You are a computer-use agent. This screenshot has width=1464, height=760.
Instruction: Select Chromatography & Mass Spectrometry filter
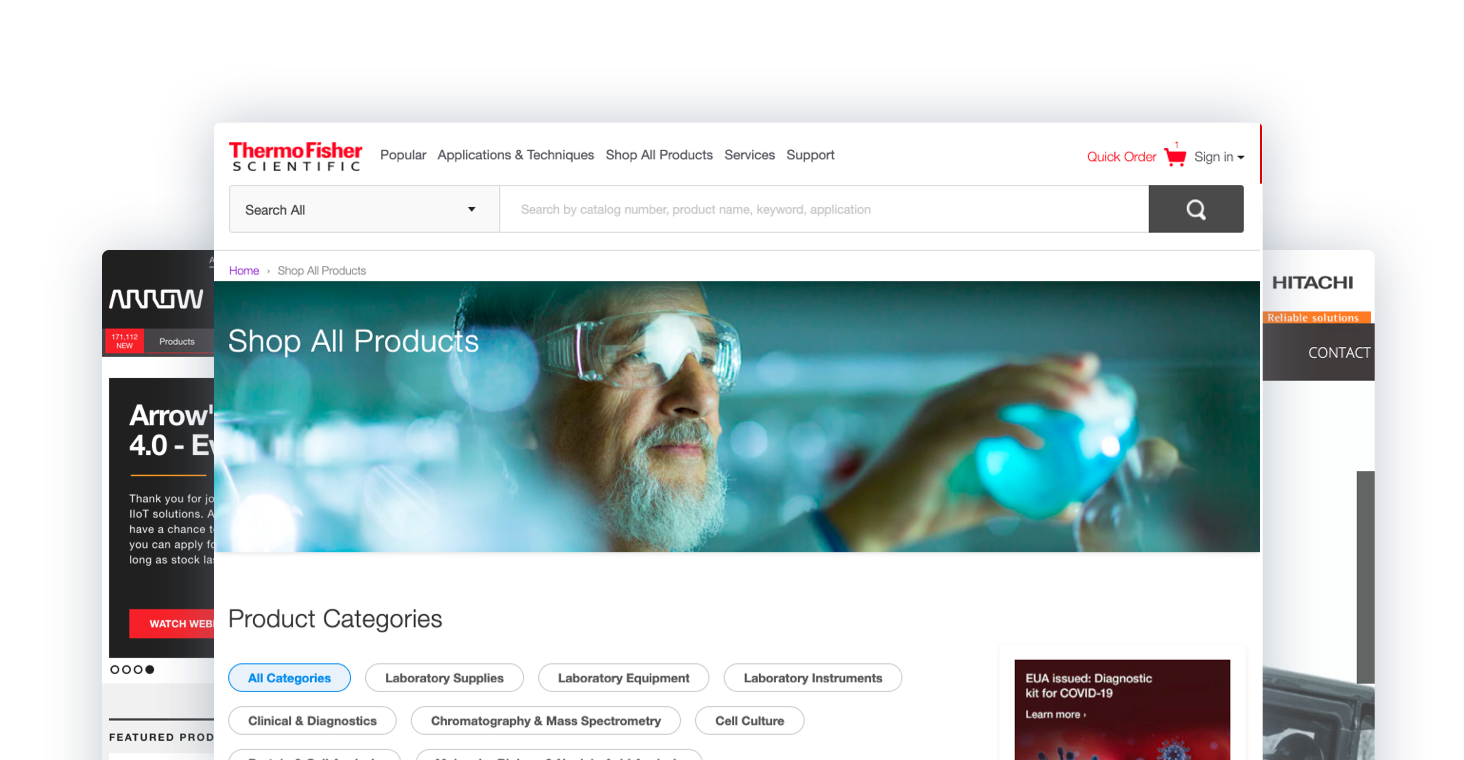pos(546,721)
